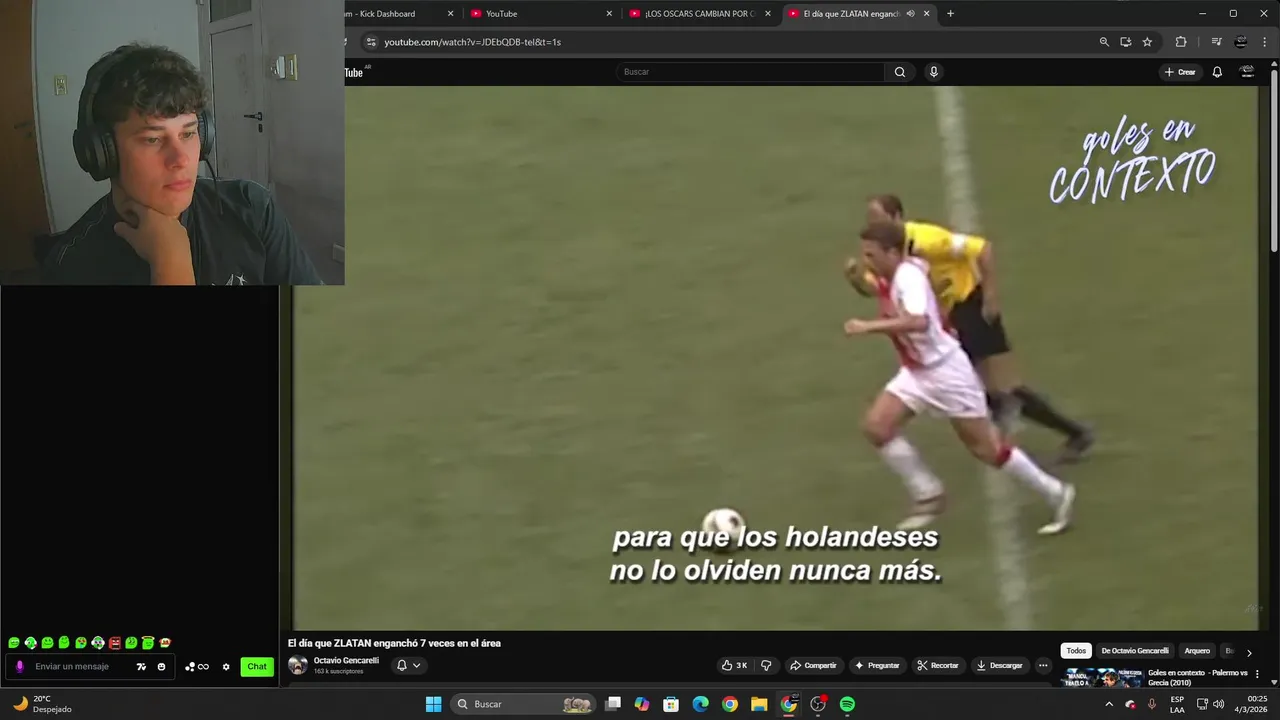This screenshot has height=720, width=1280.
Task: Like the video with 3 K likes
Action: (x=734, y=665)
